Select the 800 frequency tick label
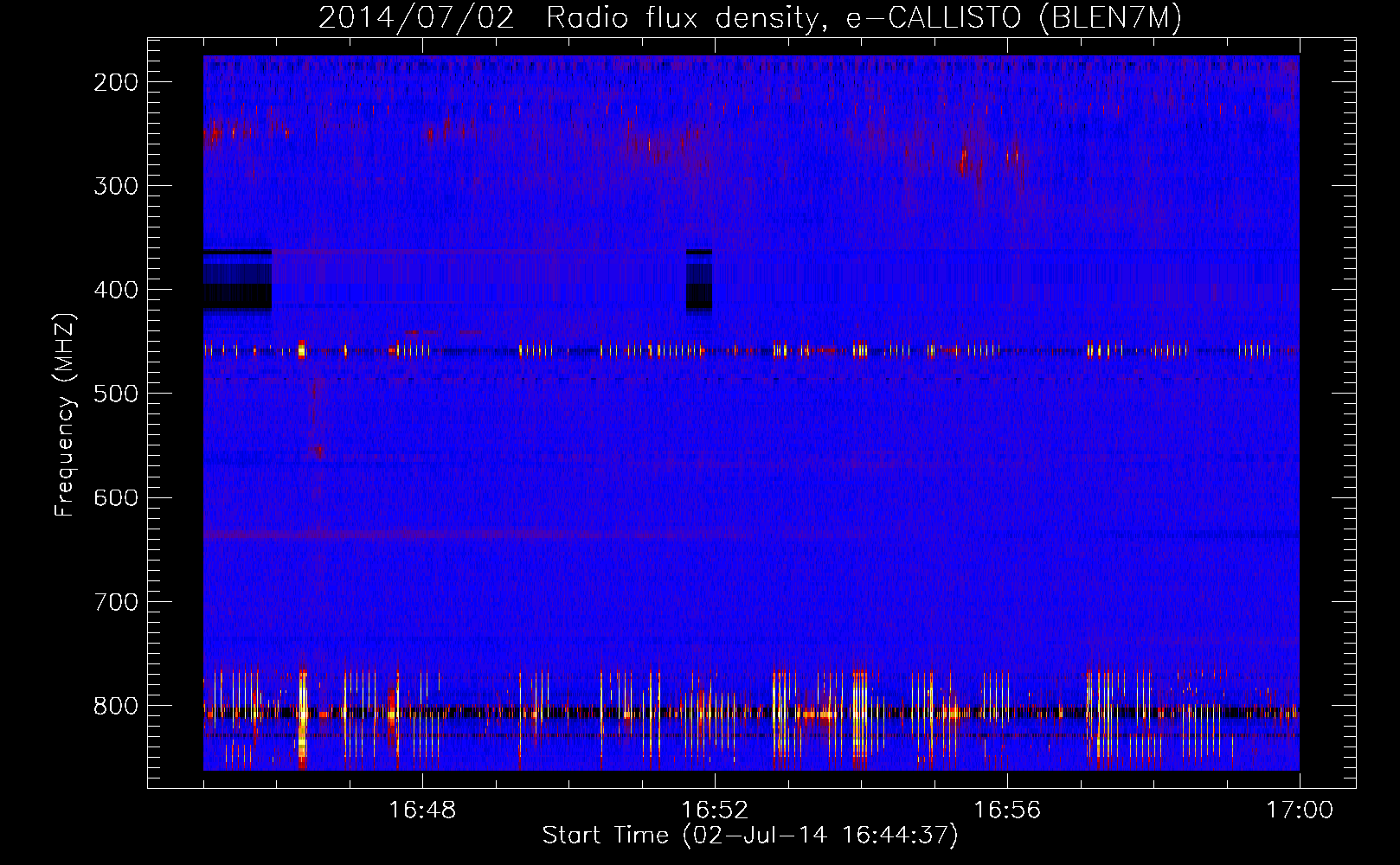Image resolution: width=1400 pixels, height=865 pixels. [x=116, y=705]
